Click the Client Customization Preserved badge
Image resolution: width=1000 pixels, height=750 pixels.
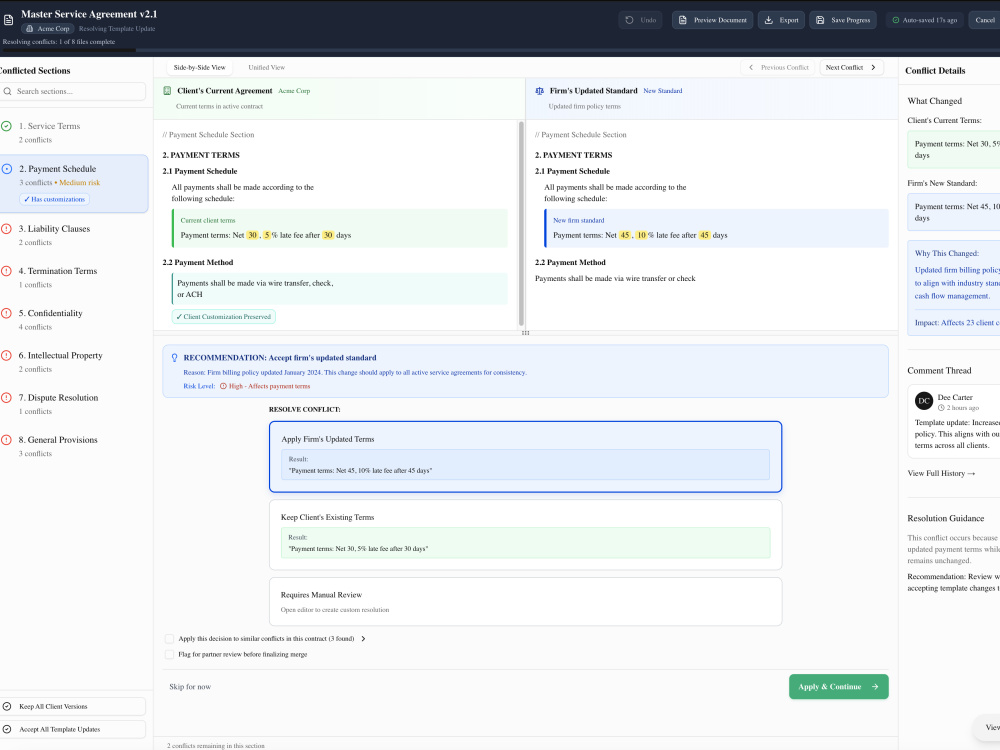pyautogui.click(x=224, y=316)
